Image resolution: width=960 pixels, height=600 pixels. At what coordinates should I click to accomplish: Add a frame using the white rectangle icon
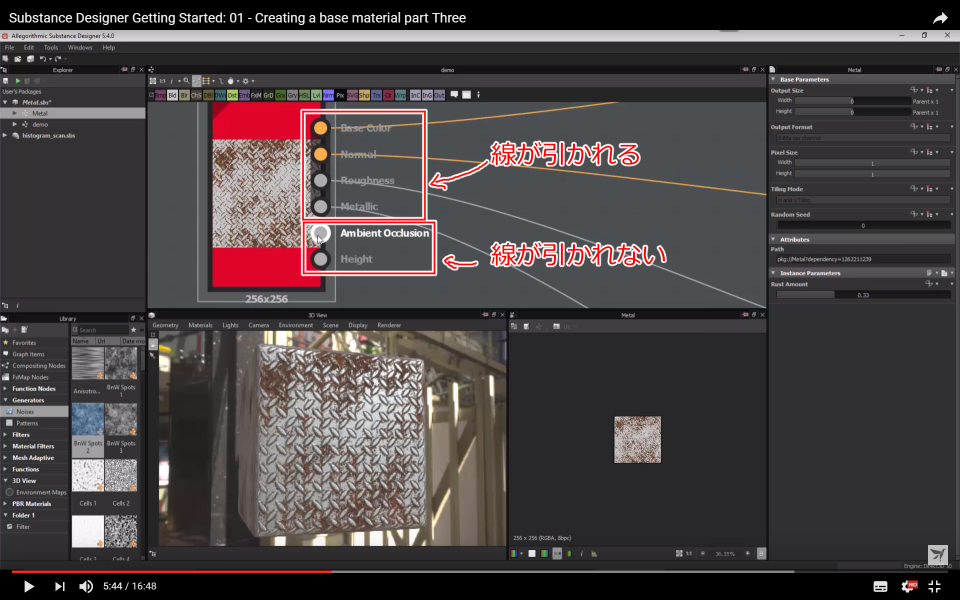pos(467,95)
